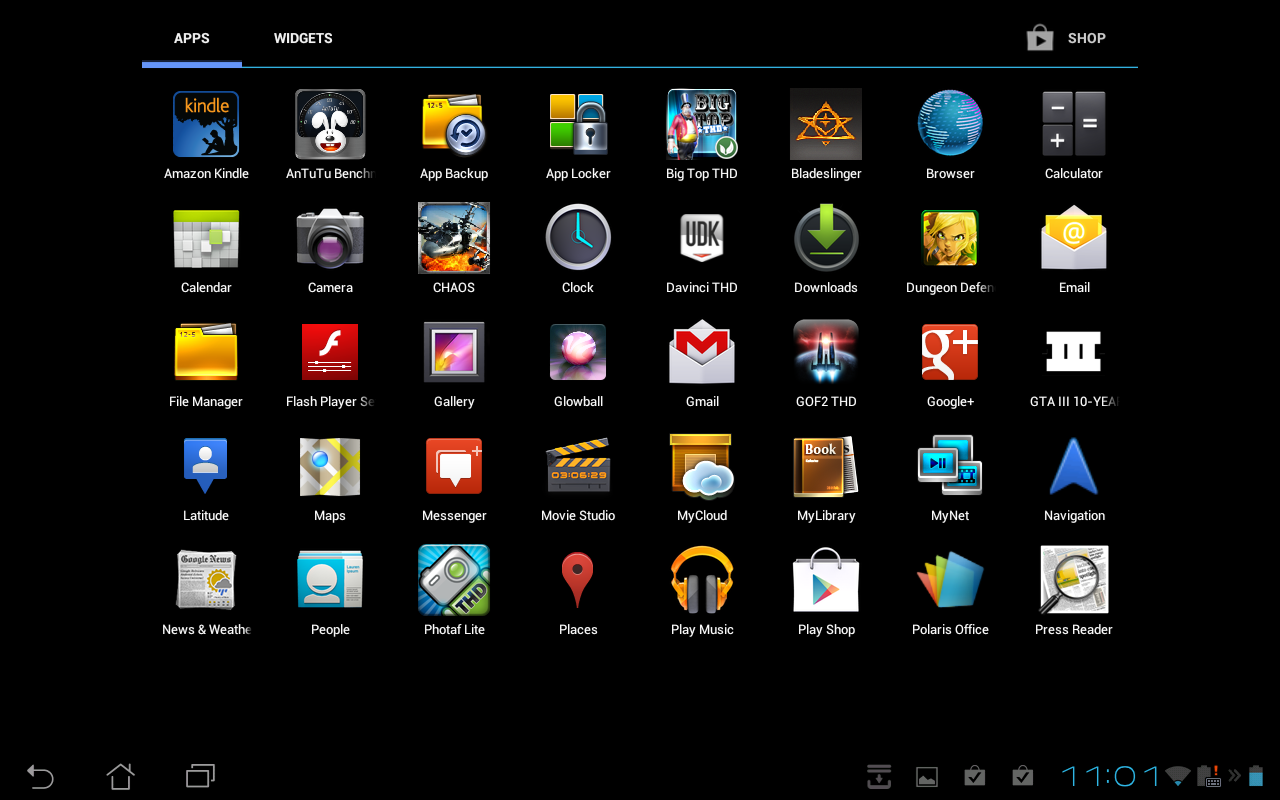
Task: Launch Movie Studio
Action: click(578, 466)
